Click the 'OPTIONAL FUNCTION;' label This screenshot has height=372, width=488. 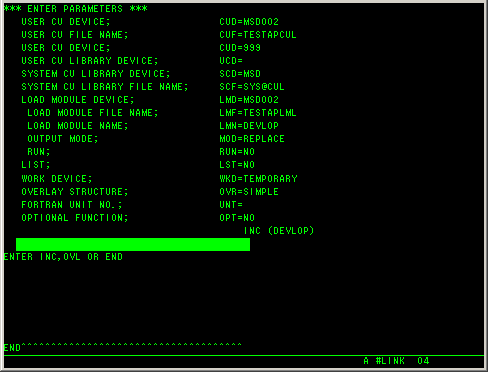click(x=75, y=218)
